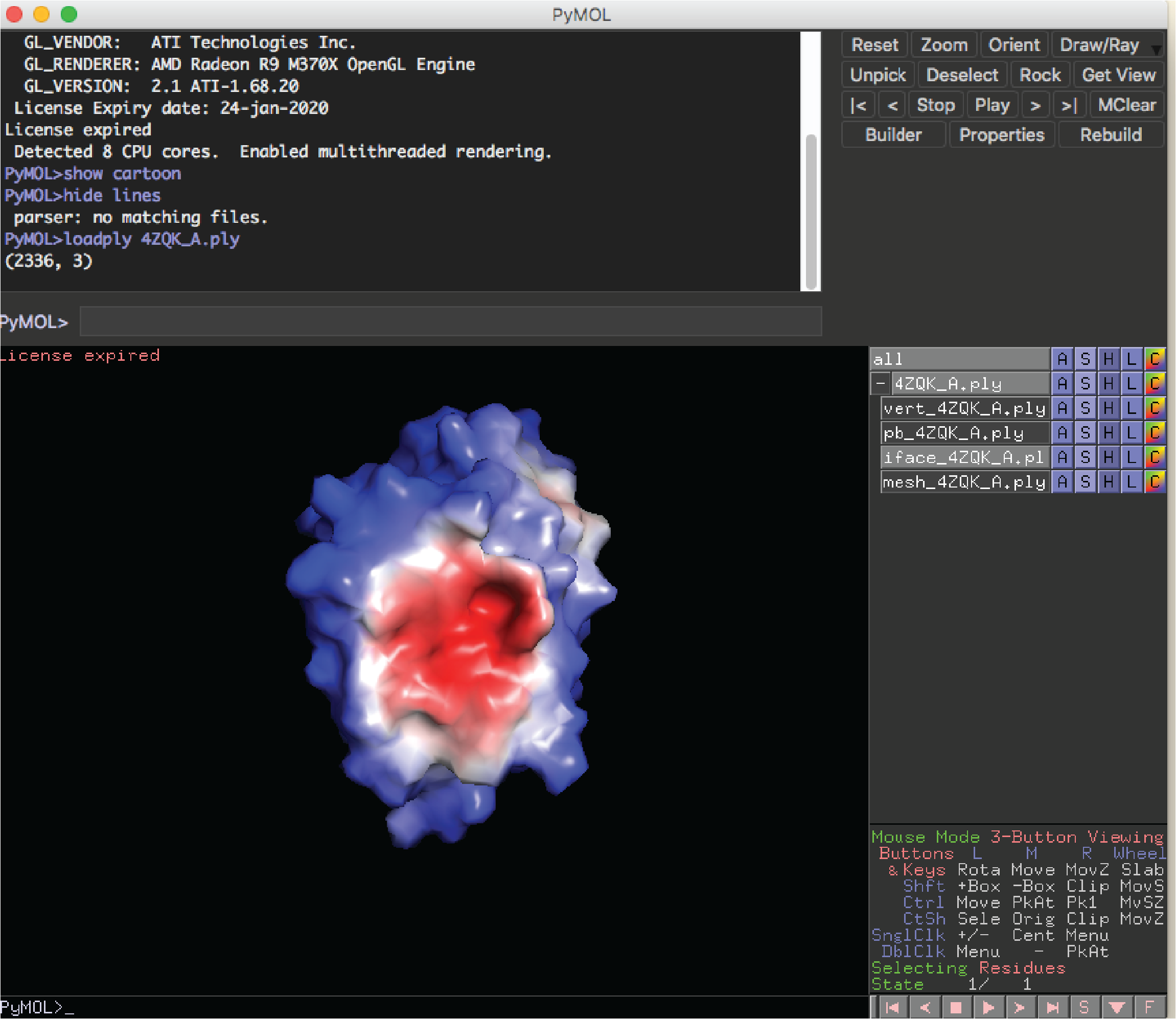This screenshot has height=1019, width=1176.
Task: Click the Builder button
Action: [x=893, y=135]
